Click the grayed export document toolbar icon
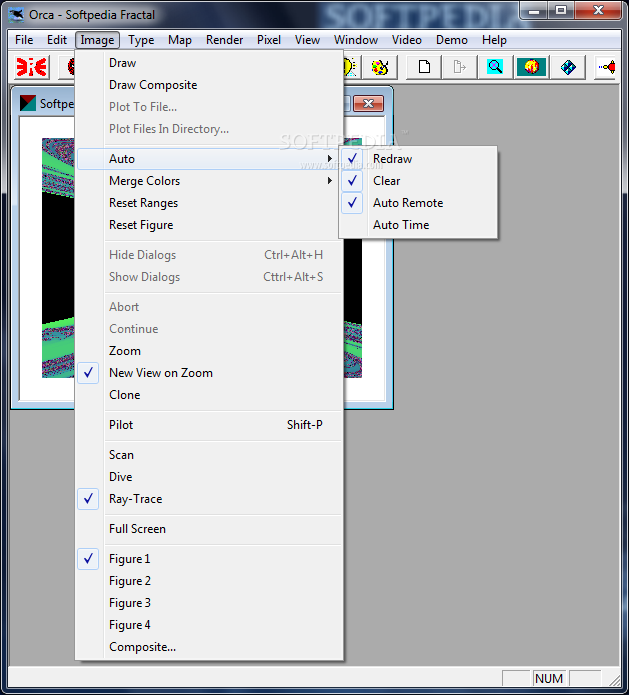Screen dimensions: 629x695 (x=460, y=67)
